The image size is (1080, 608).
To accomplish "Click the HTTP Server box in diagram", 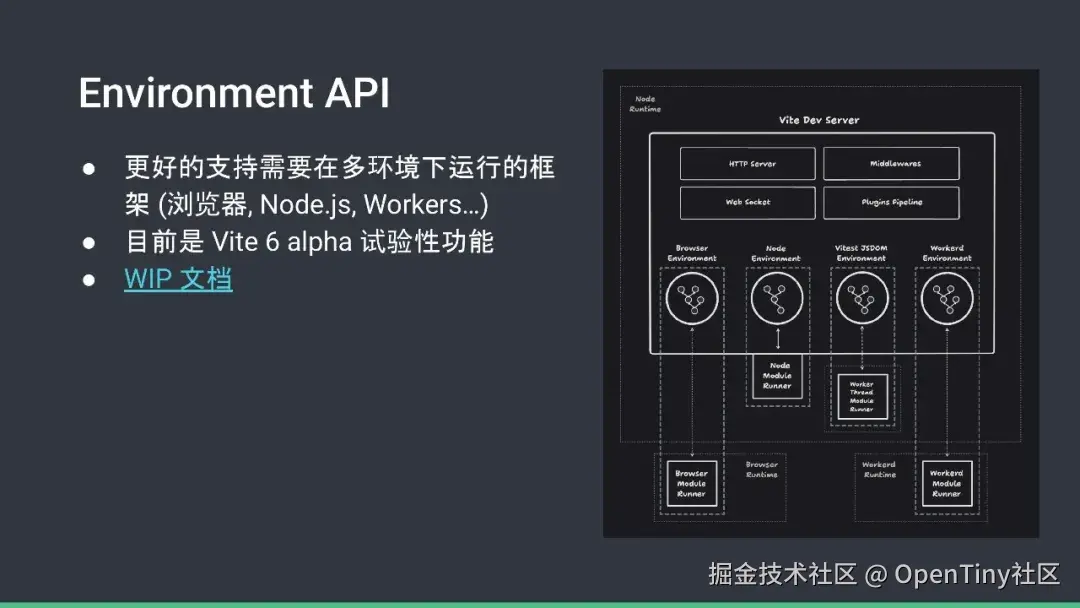I will [x=747, y=164].
